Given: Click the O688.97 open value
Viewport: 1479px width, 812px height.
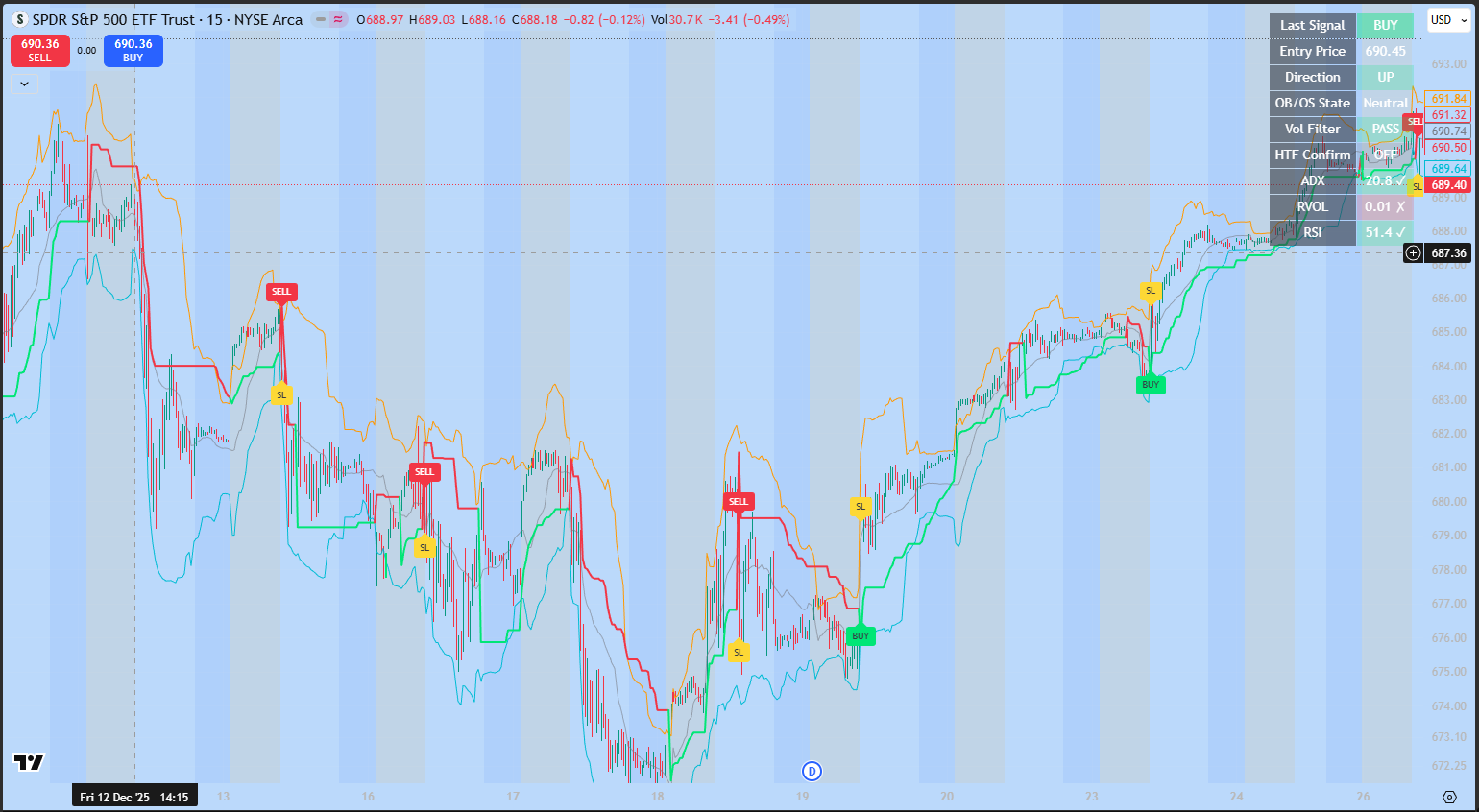Looking at the screenshot, I should pyautogui.click(x=380, y=19).
